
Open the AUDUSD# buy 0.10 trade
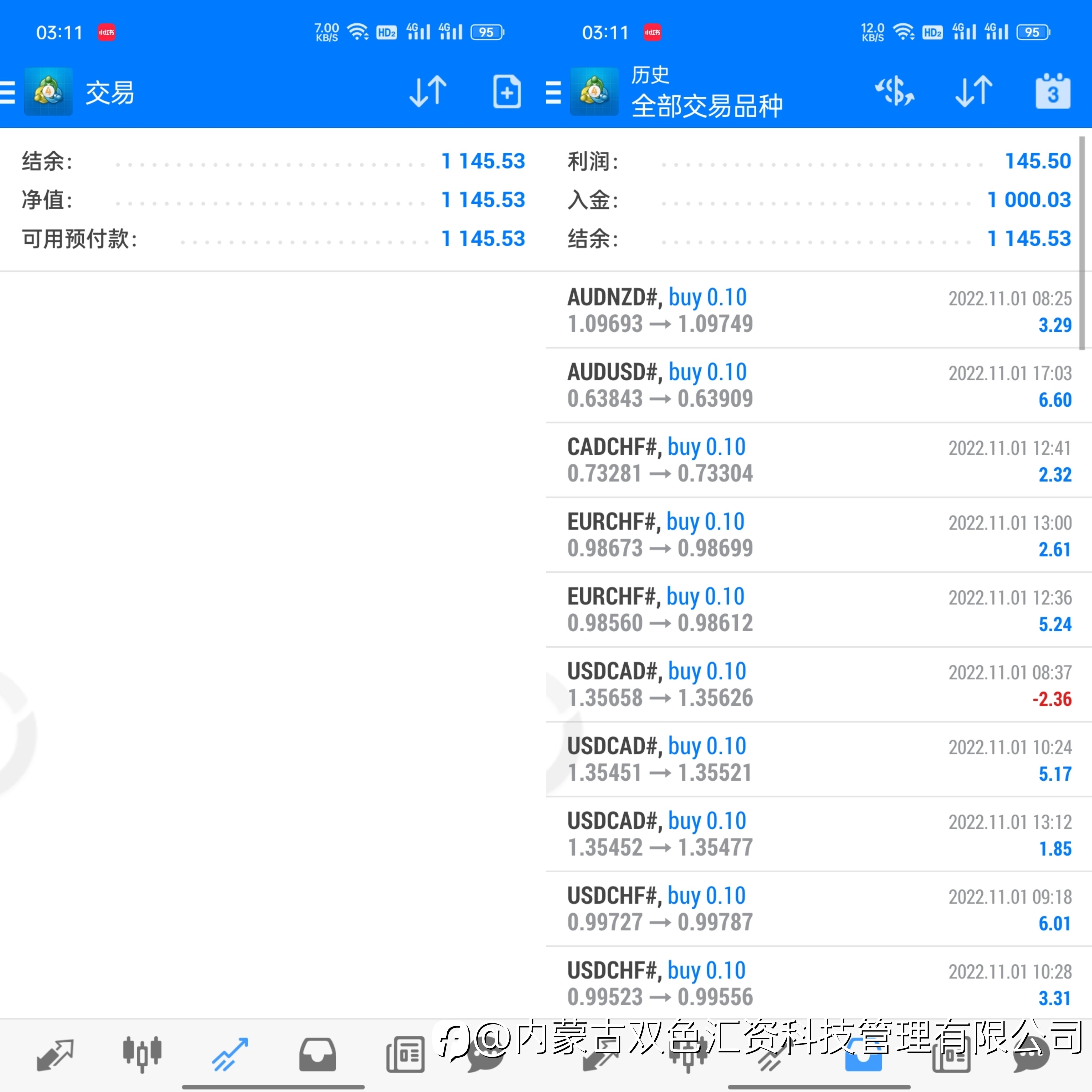pyautogui.click(x=819, y=386)
